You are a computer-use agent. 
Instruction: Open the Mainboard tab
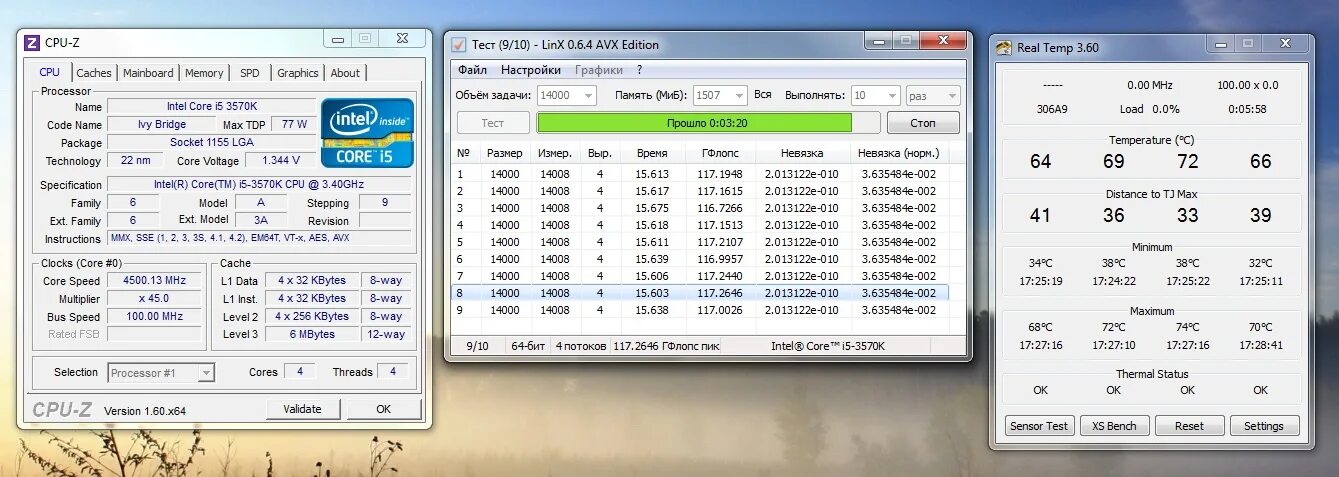pos(148,73)
